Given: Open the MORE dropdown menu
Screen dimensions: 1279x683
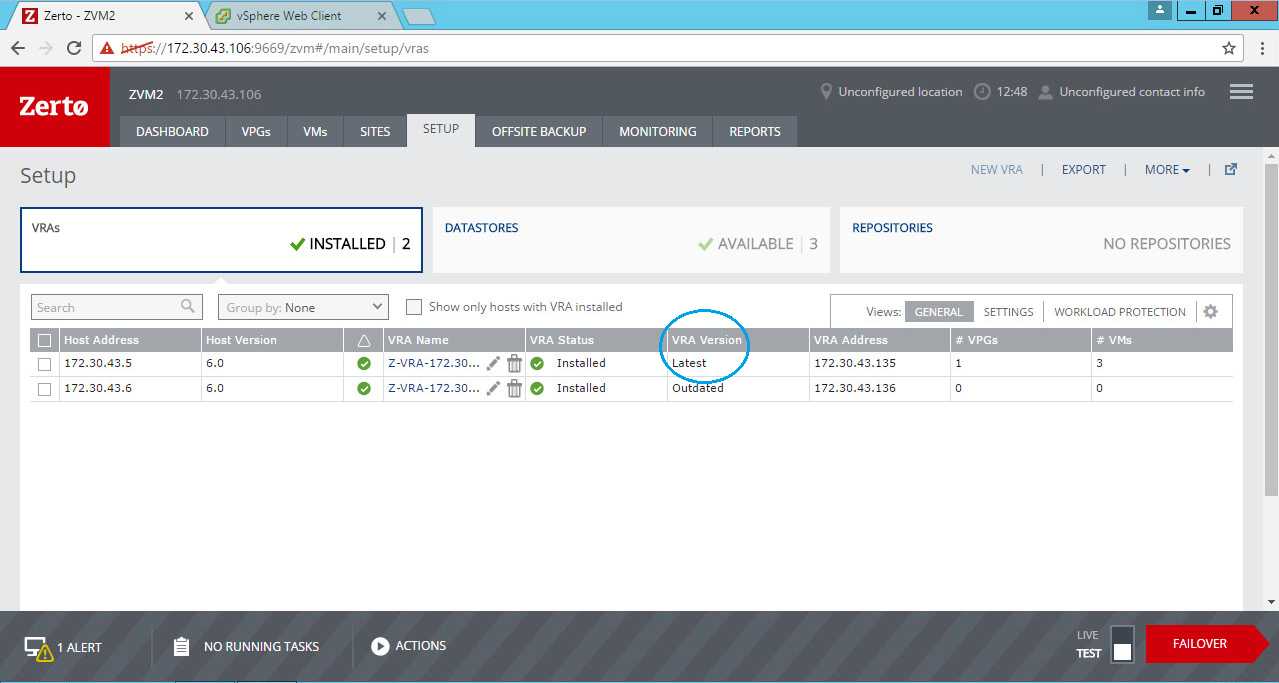Looking at the screenshot, I should [x=1166, y=170].
